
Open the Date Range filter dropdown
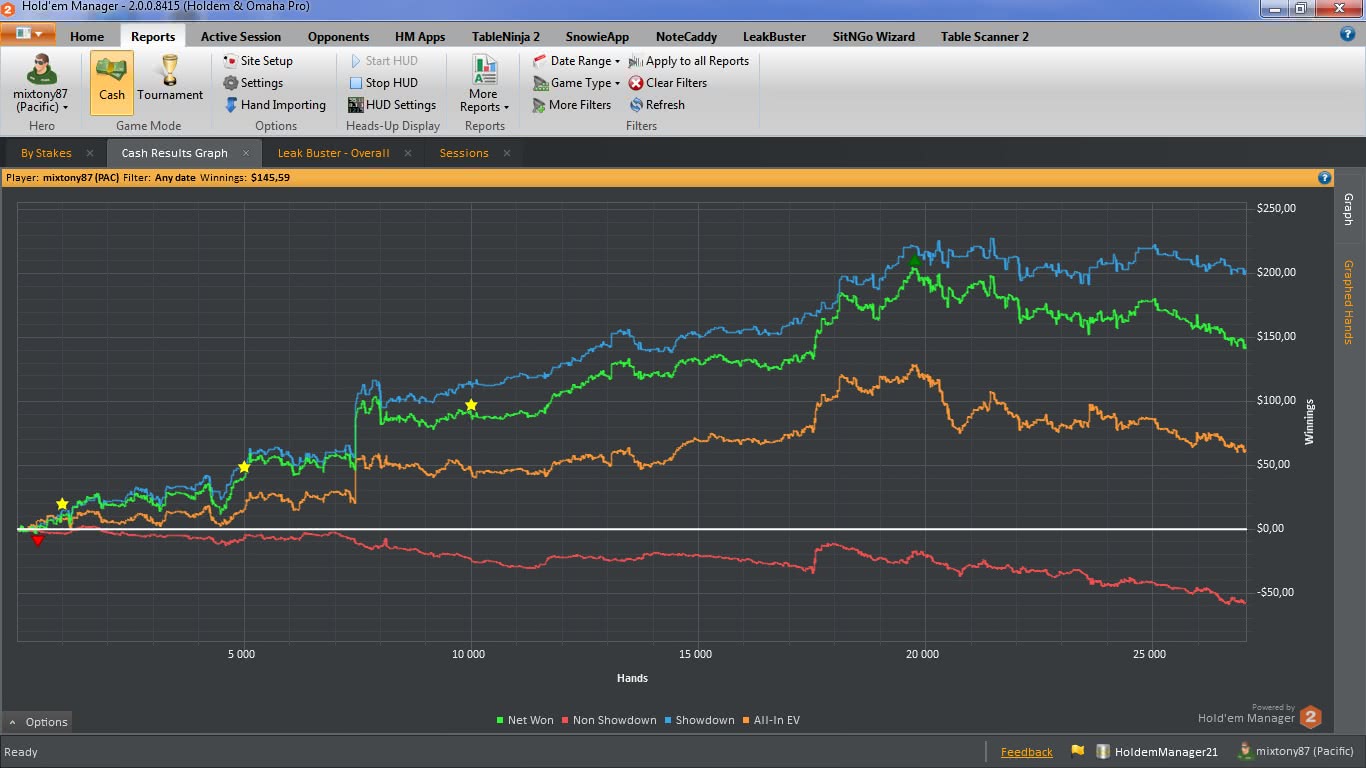tap(576, 61)
